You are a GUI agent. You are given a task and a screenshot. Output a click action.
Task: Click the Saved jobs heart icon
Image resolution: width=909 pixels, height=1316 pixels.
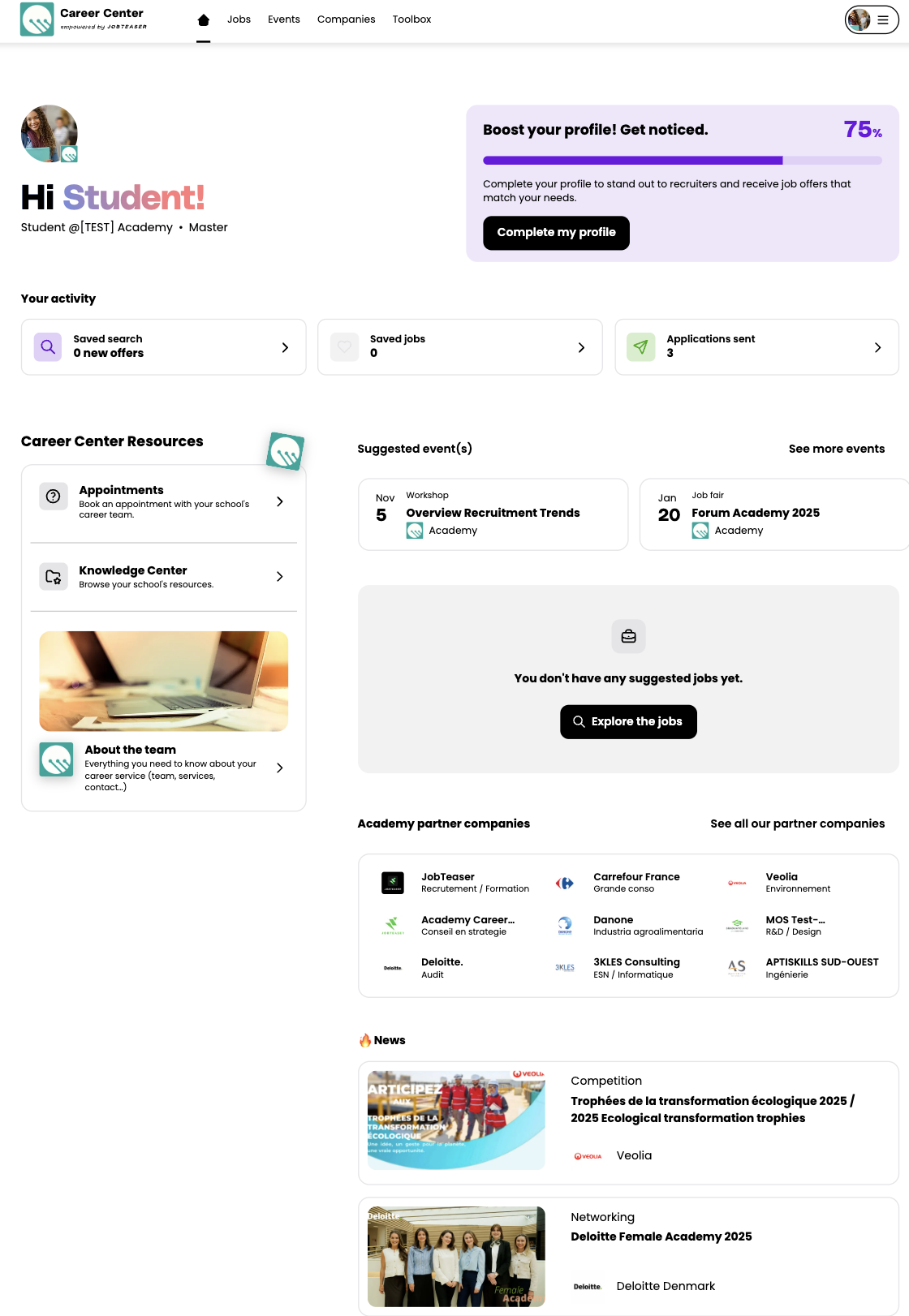pyautogui.click(x=345, y=347)
